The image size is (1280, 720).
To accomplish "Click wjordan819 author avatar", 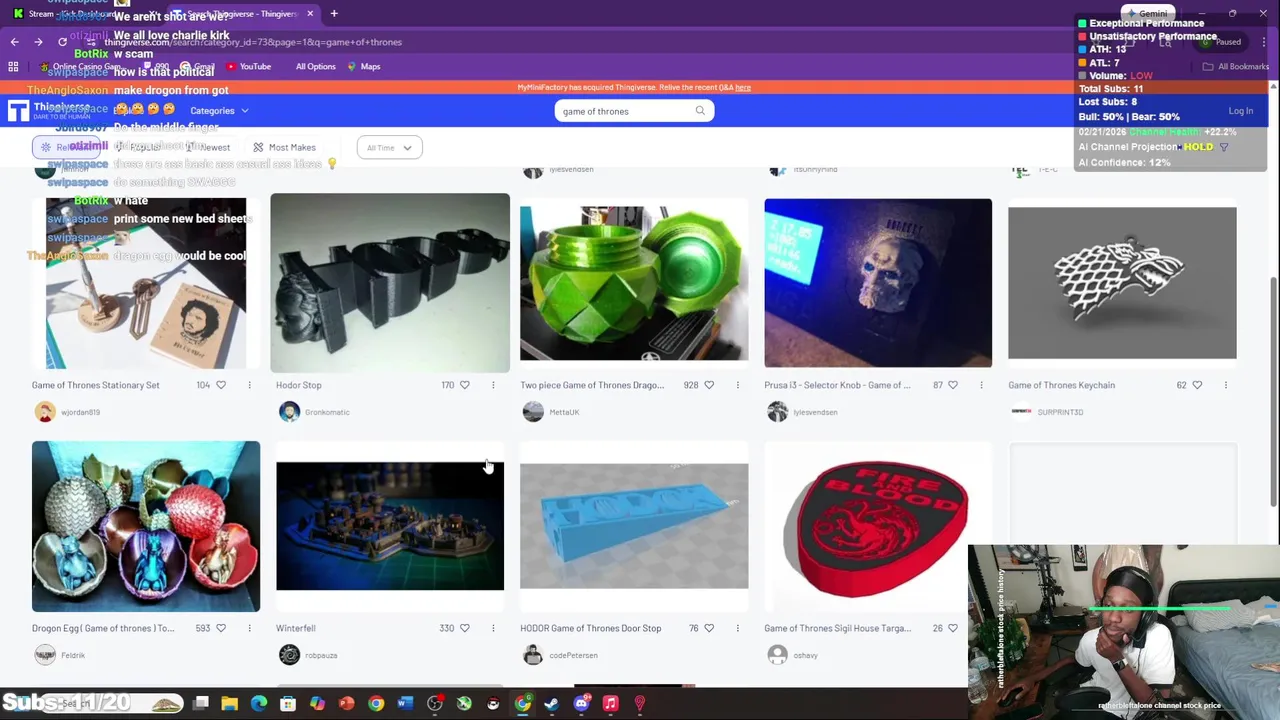I will point(45,412).
